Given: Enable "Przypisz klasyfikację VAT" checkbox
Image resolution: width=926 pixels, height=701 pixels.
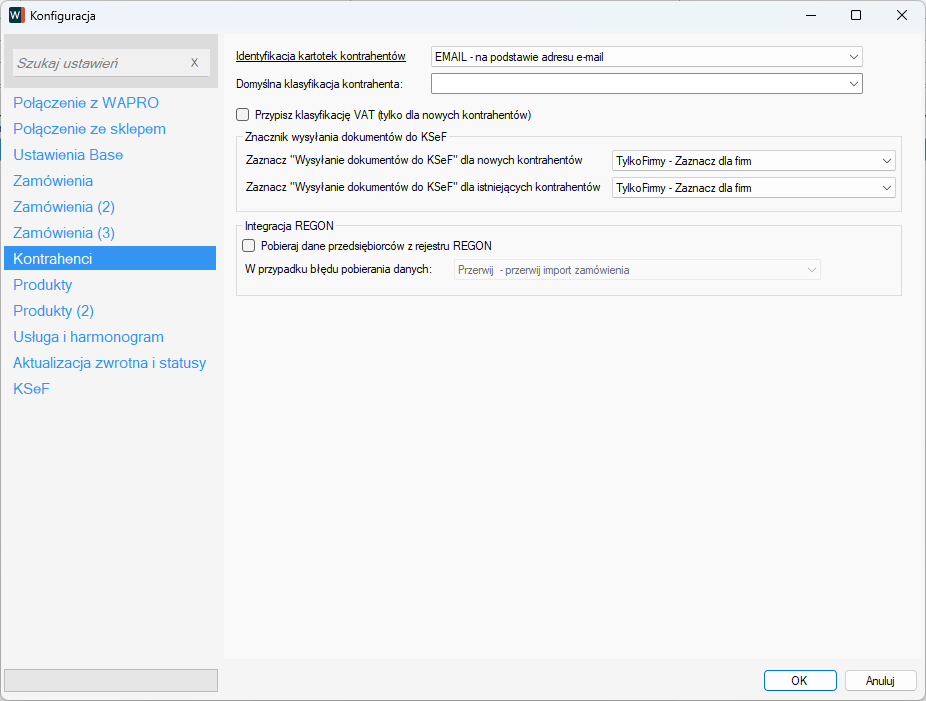Looking at the screenshot, I should pos(243,115).
